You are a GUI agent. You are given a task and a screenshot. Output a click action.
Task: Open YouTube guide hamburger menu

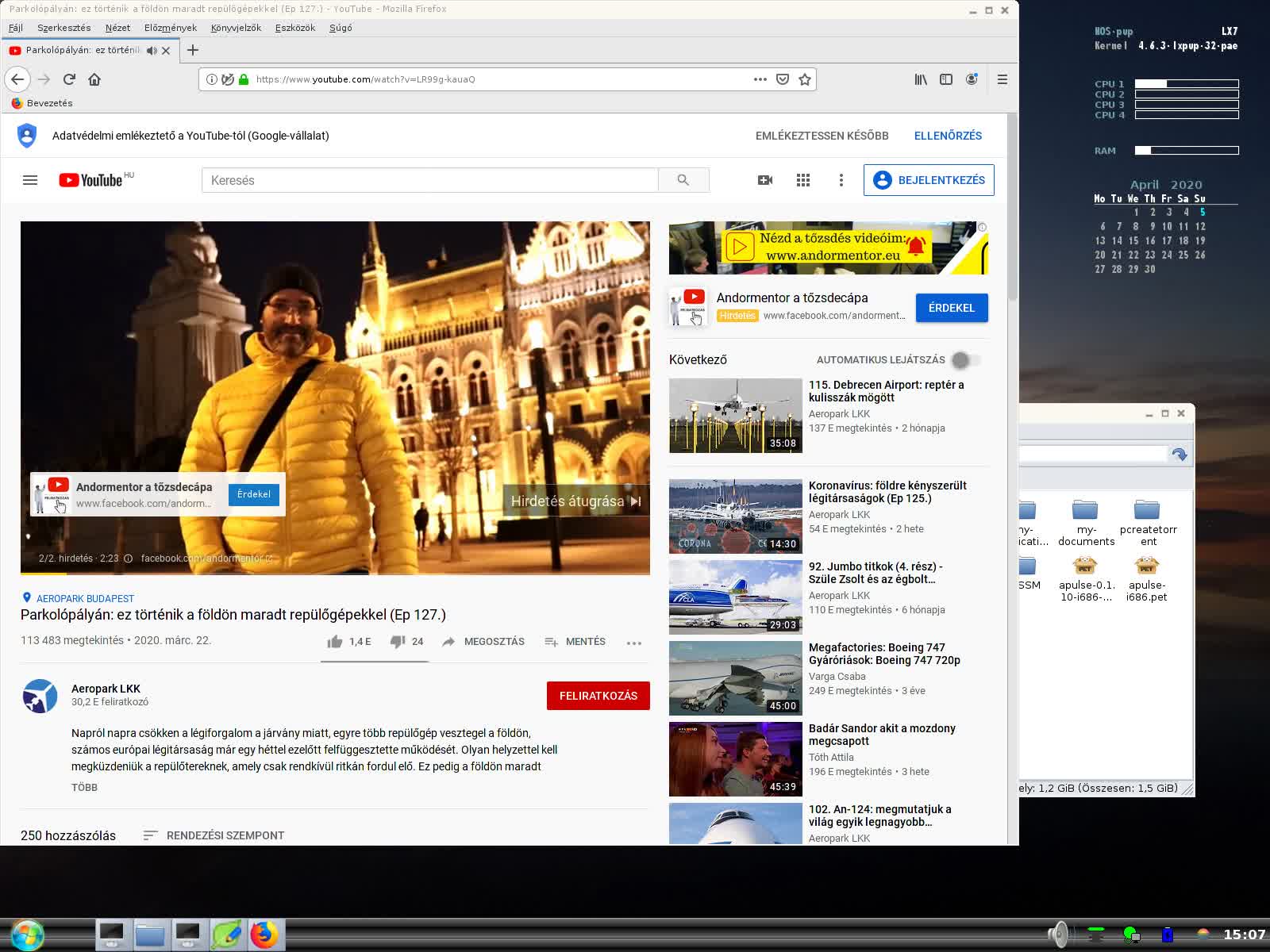tap(30, 180)
